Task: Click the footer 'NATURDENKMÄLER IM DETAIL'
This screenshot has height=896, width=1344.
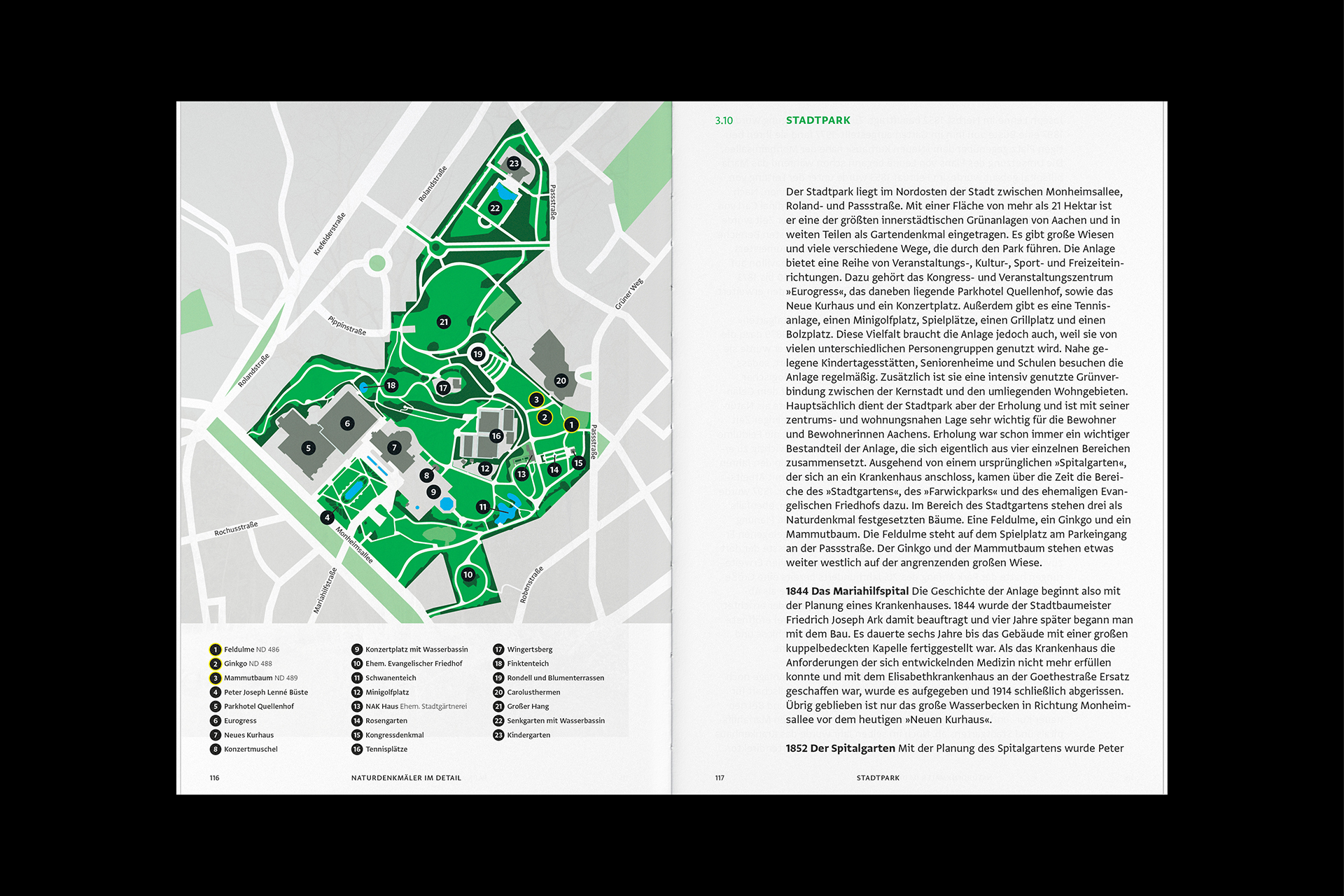Action: click(x=406, y=778)
